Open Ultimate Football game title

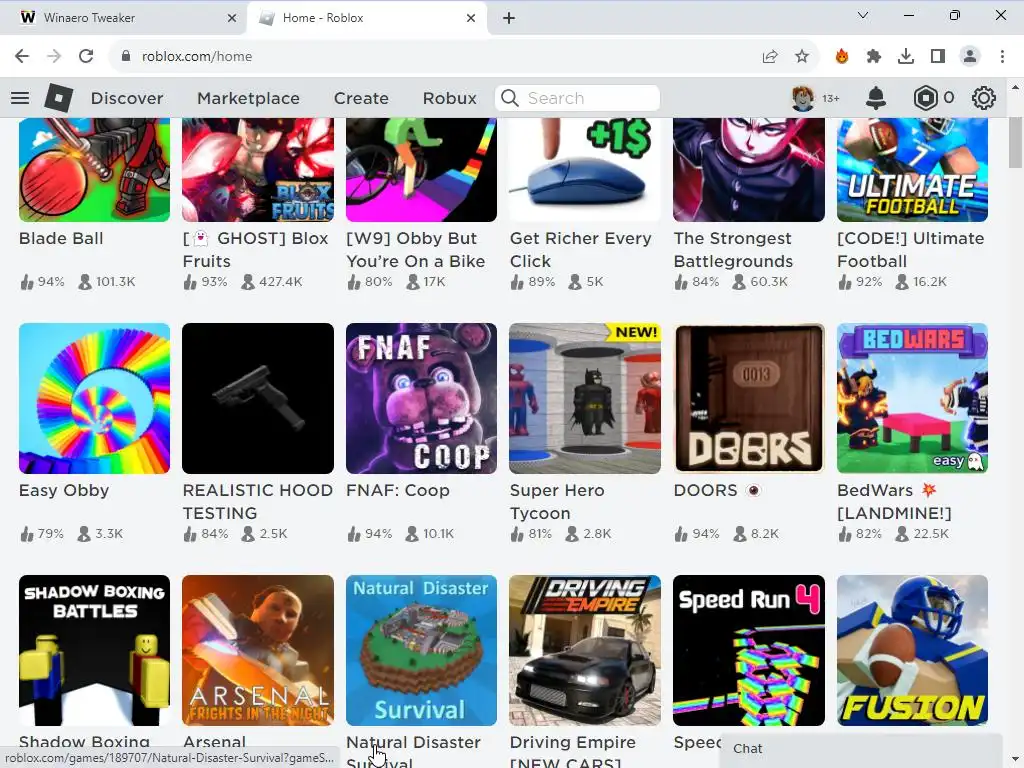pyautogui.click(x=910, y=249)
